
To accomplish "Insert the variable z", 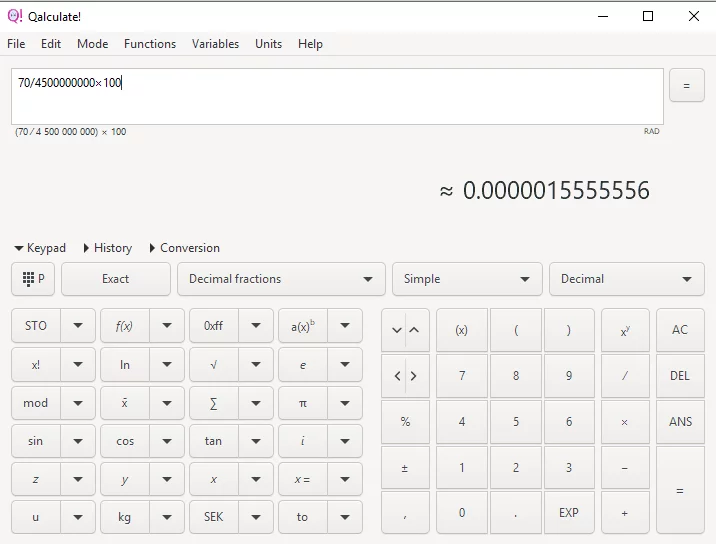I will click(36, 479).
